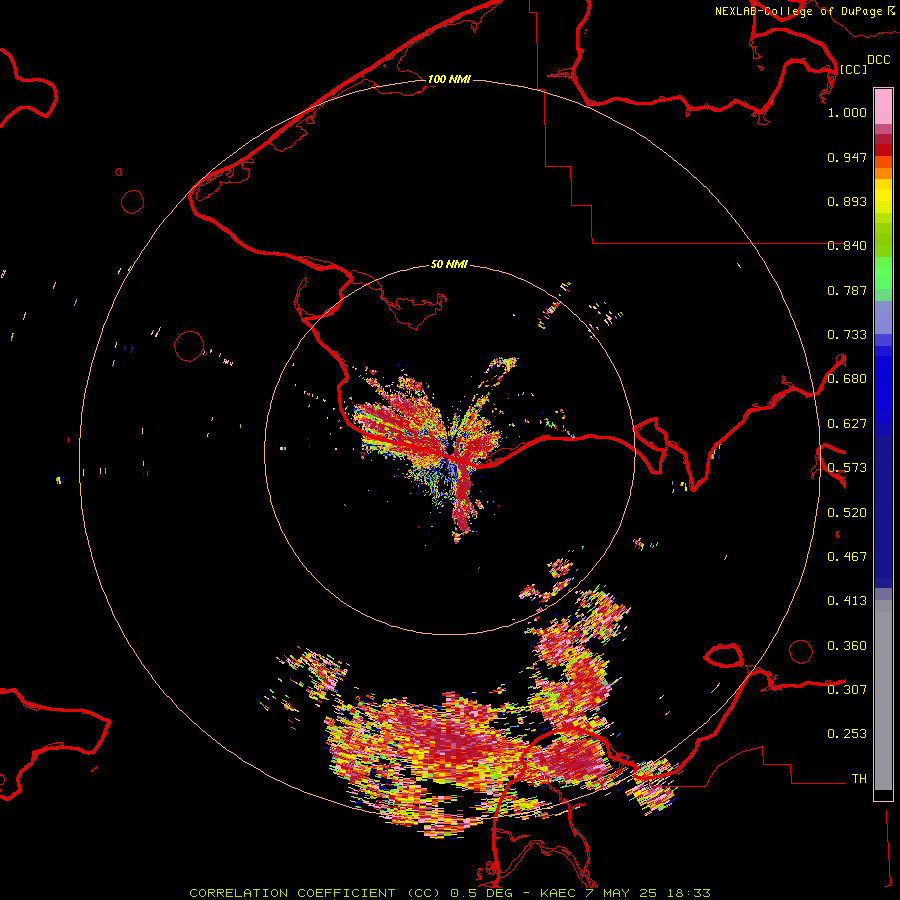Select the 1.000 scale value
The image size is (900, 900).
pos(847,112)
